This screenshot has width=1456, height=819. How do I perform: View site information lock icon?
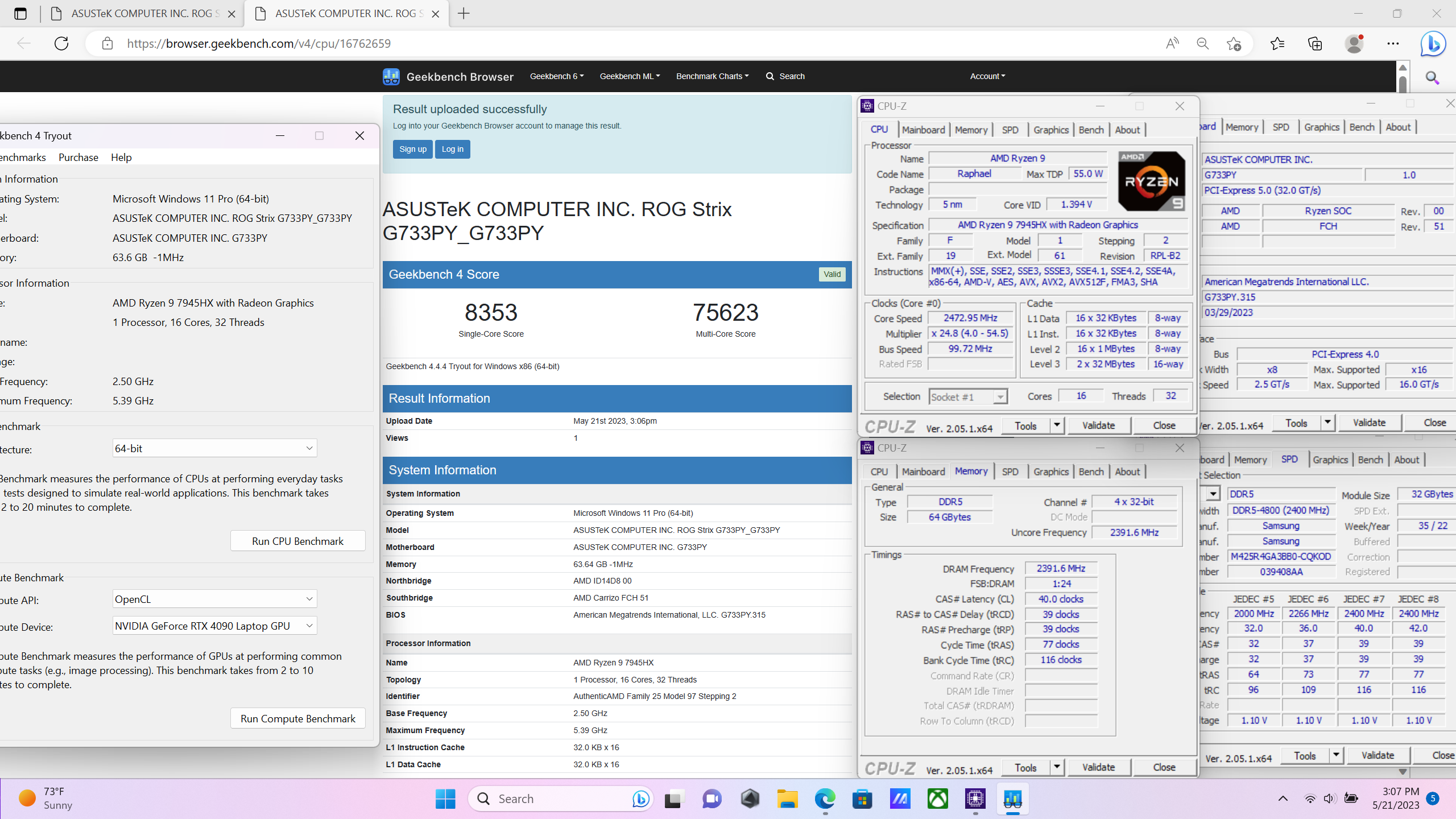(x=107, y=43)
